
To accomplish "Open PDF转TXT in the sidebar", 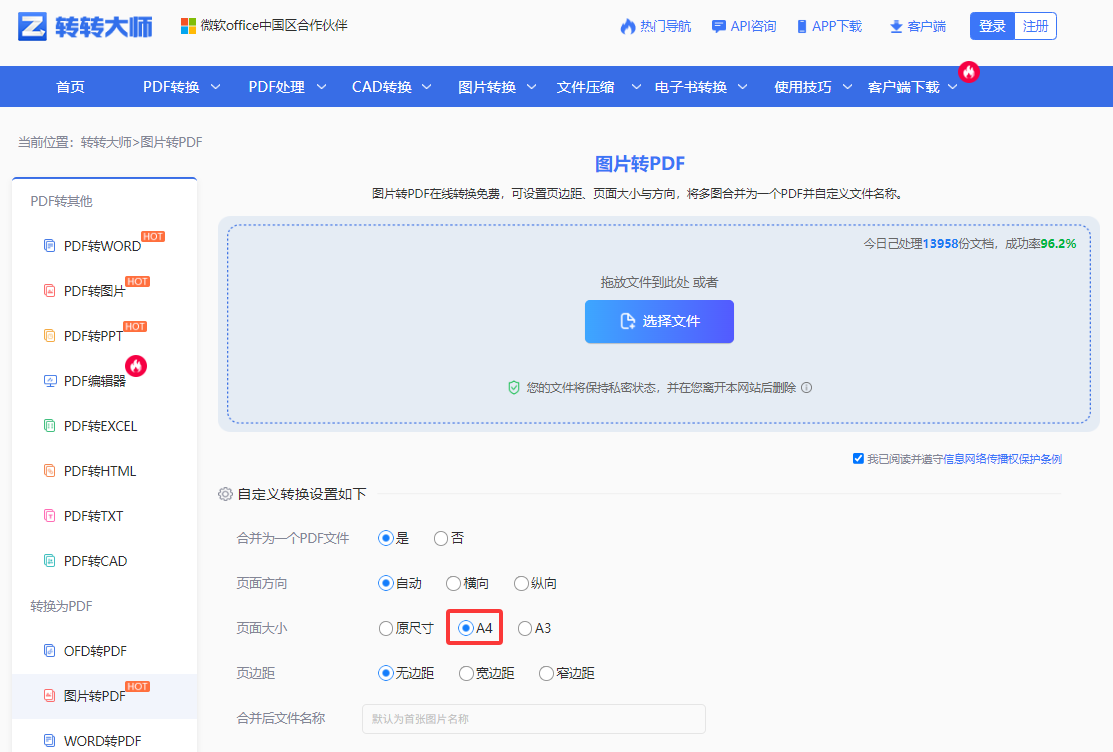I will (x=93, y=516).
